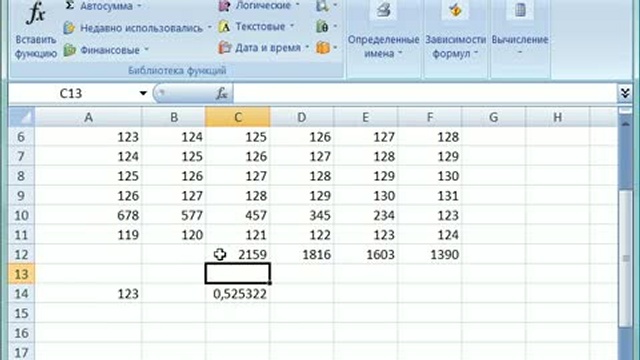The height and width of the screenshot is (360, 640).
Task: Open the Math functions icon with theta
Action: click(327, 27)
